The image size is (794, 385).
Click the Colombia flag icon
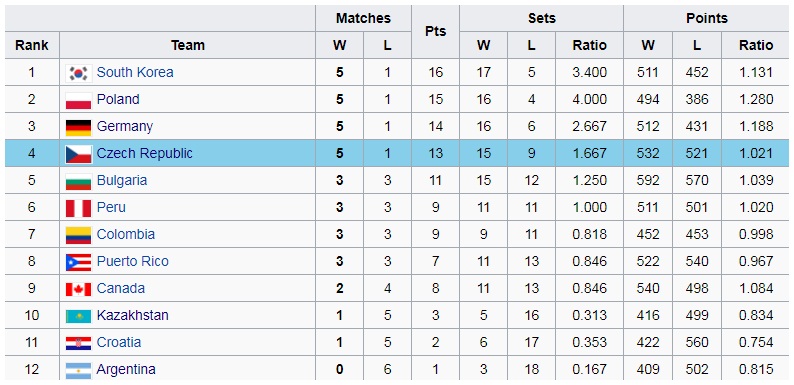tap(78, 235)
